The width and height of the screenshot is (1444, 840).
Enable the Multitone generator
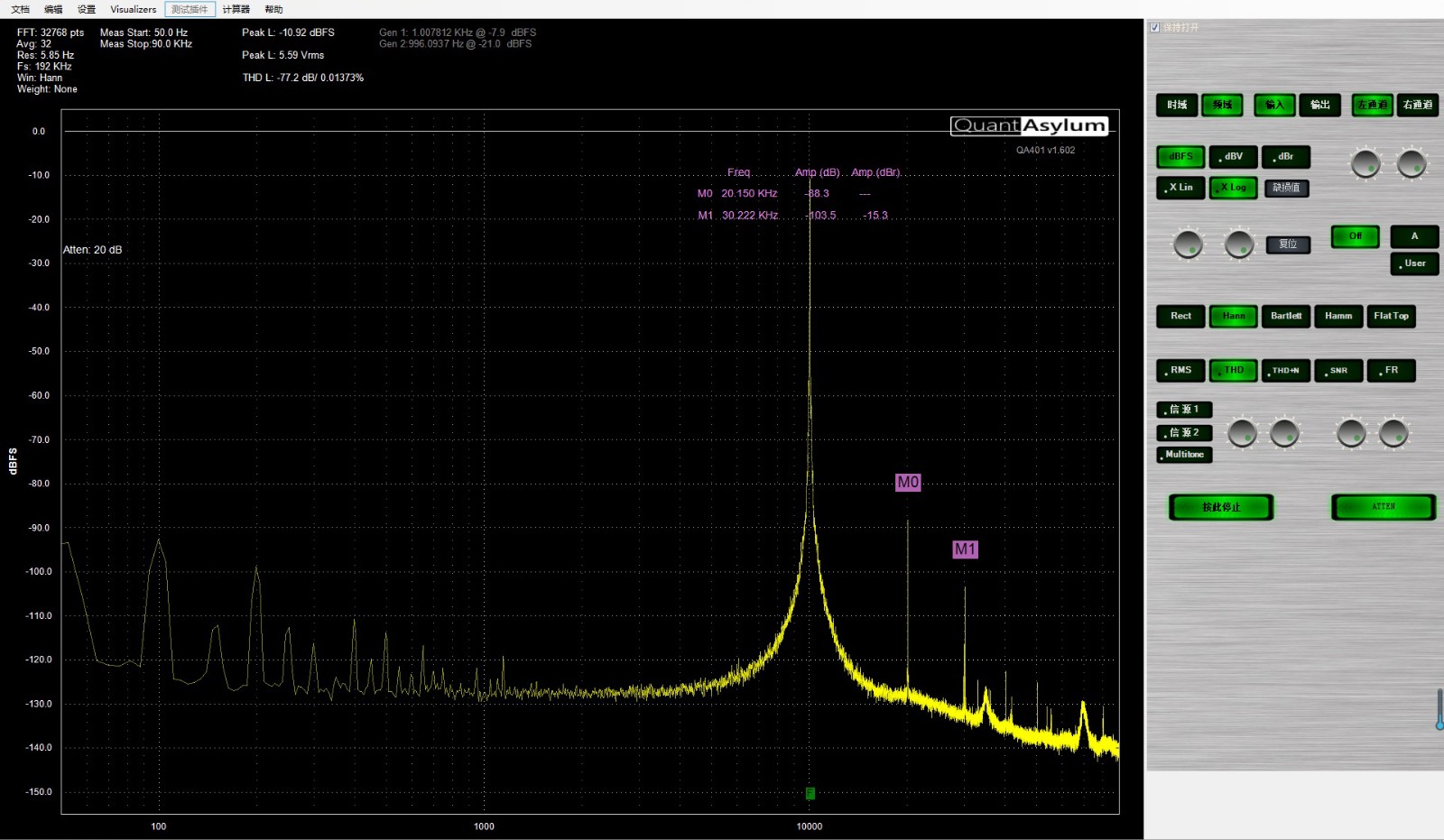click(1184, 455)
